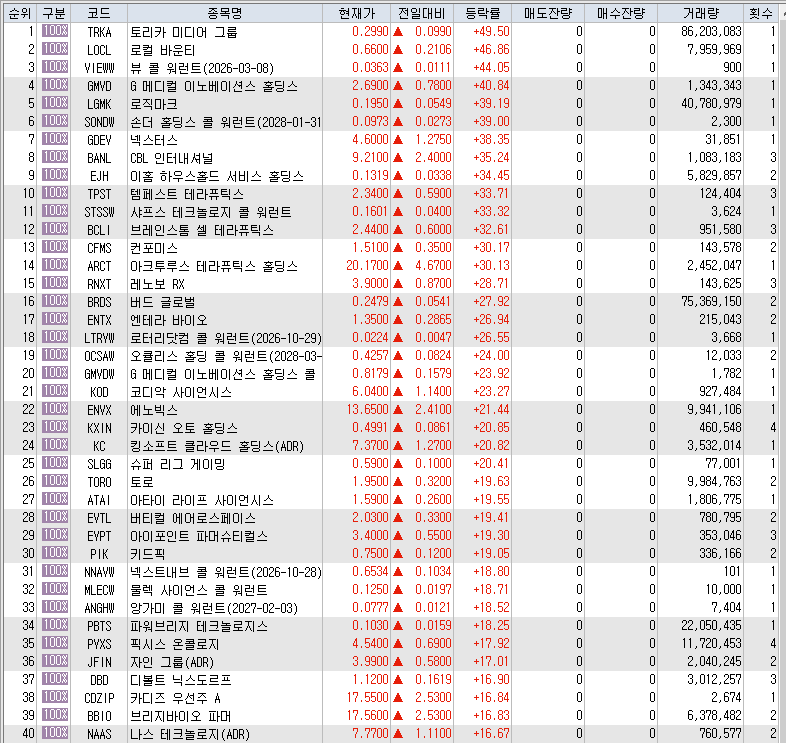Select stock code OCSAW
Image resolution: width=786 pixels, height=743 pixels.
click(99, 356)
